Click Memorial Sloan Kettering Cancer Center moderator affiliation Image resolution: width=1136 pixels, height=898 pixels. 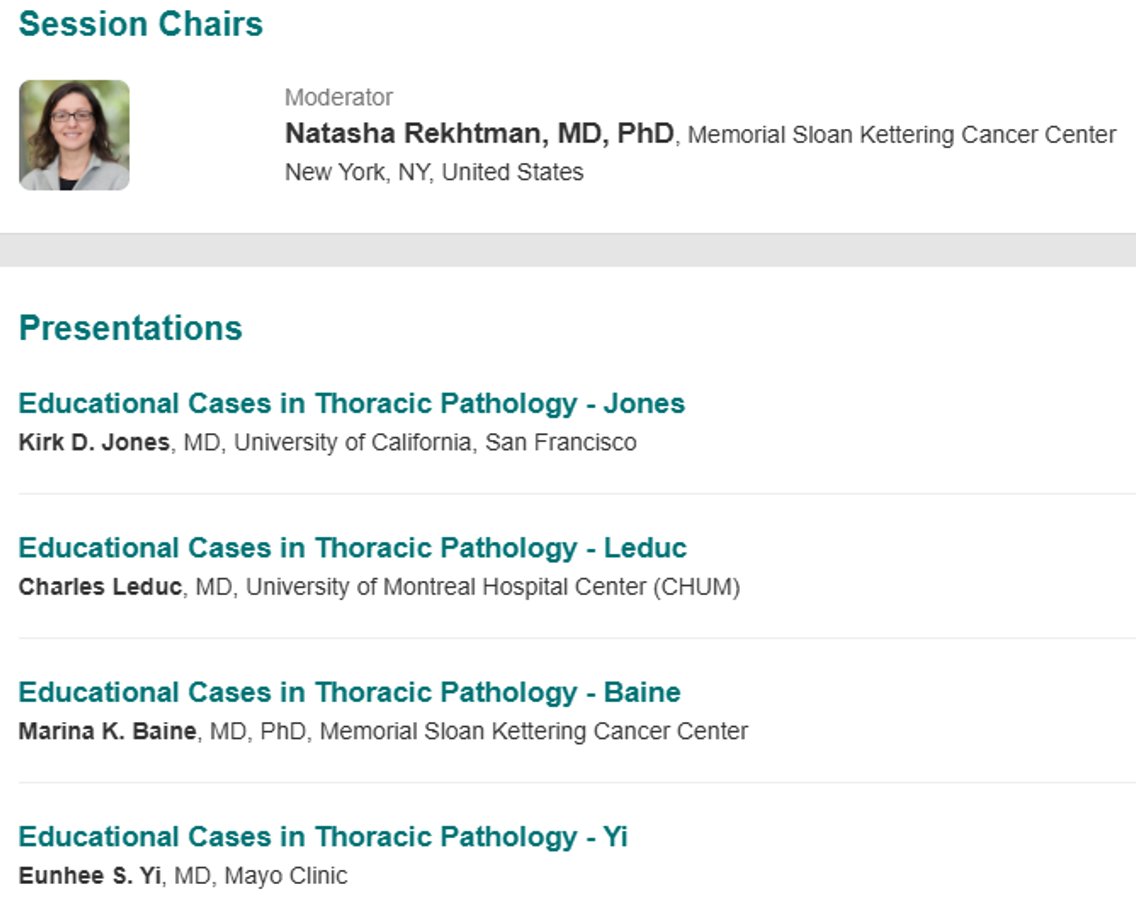pos(902,135)
